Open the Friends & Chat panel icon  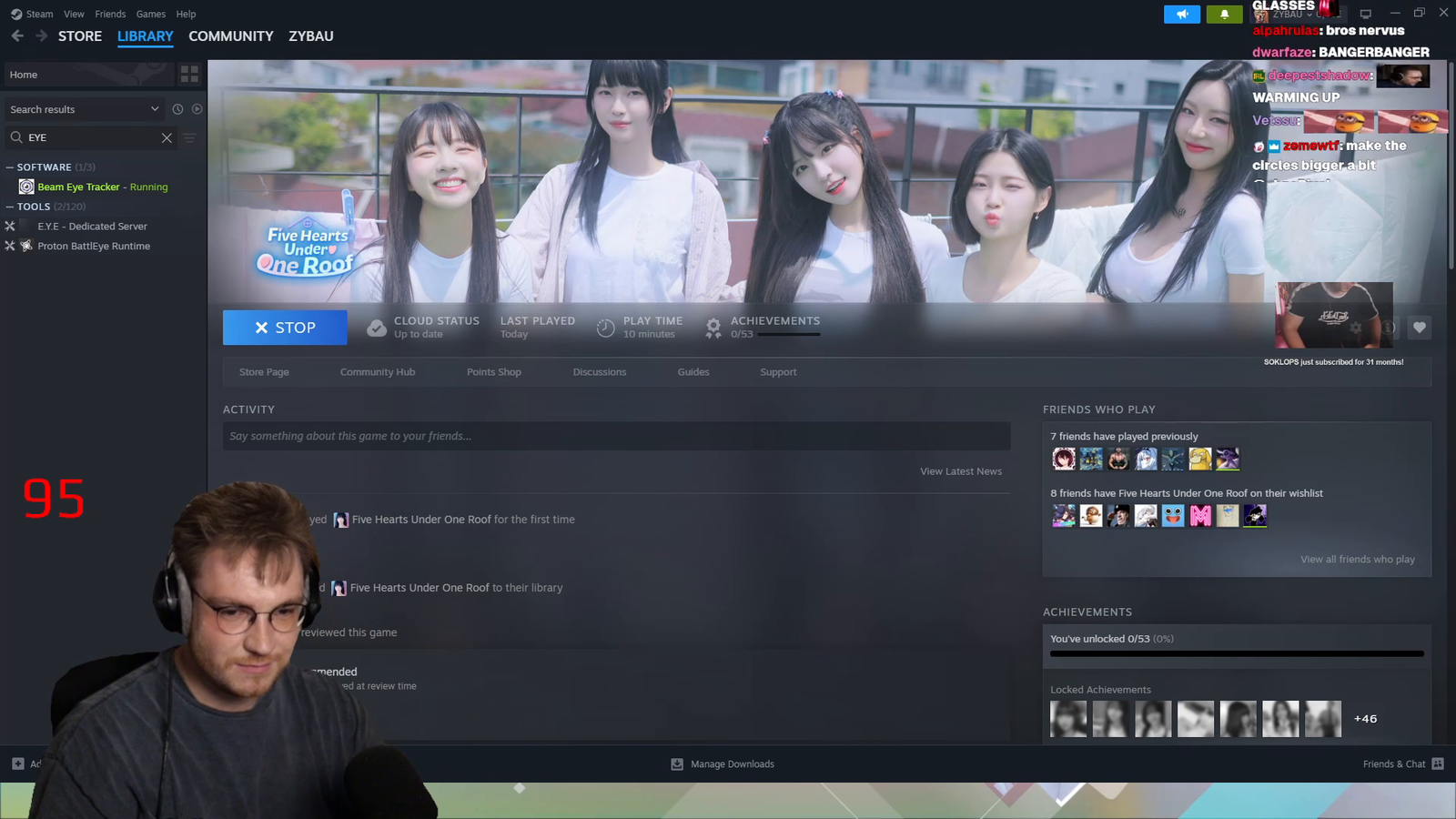point(1438,764)
